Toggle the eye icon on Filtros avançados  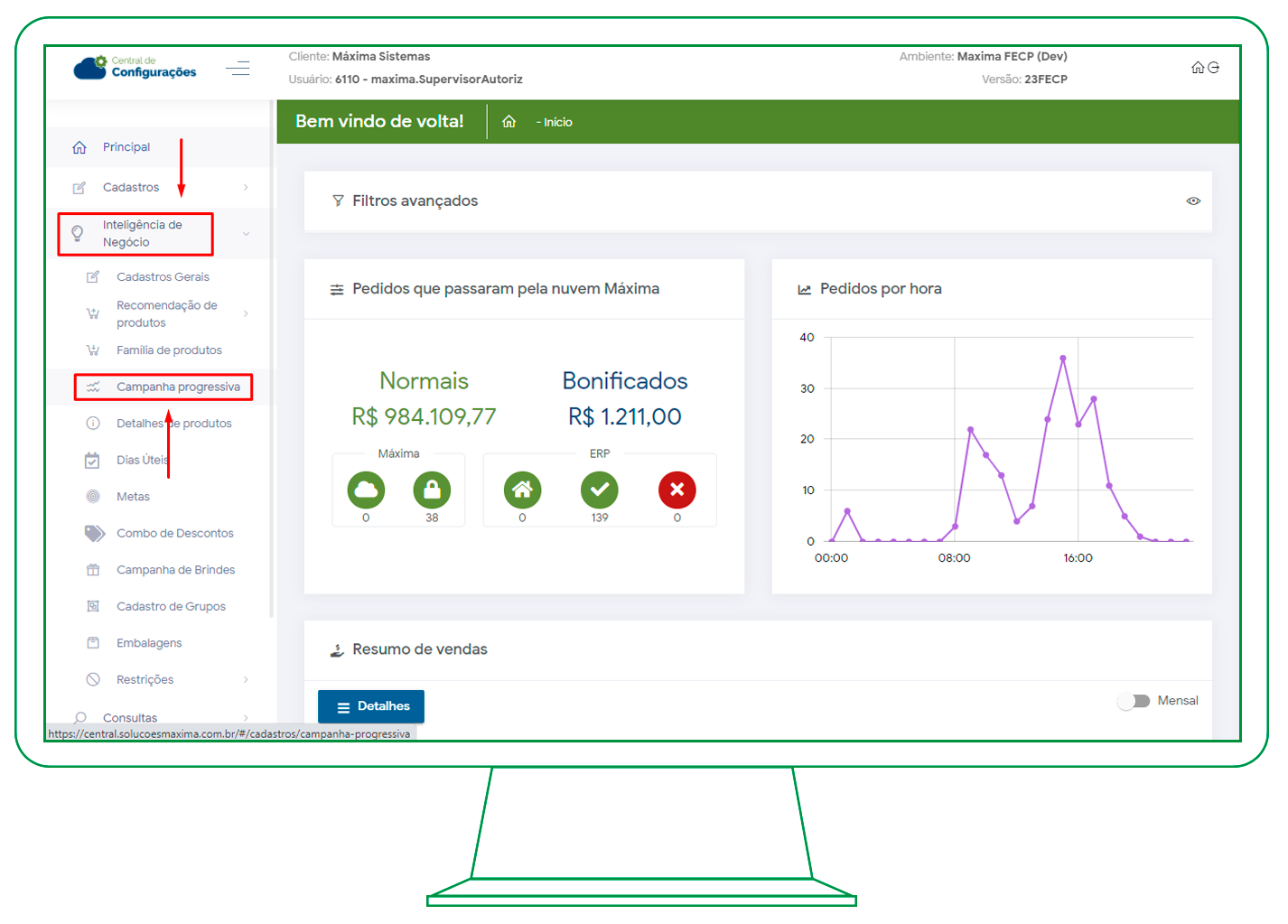point(1193,201)
